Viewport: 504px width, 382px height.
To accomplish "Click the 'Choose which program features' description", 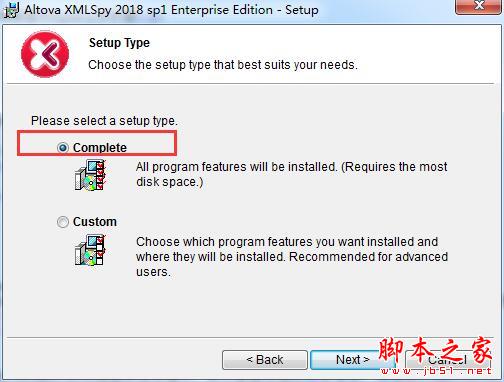I will pos(292,257).
